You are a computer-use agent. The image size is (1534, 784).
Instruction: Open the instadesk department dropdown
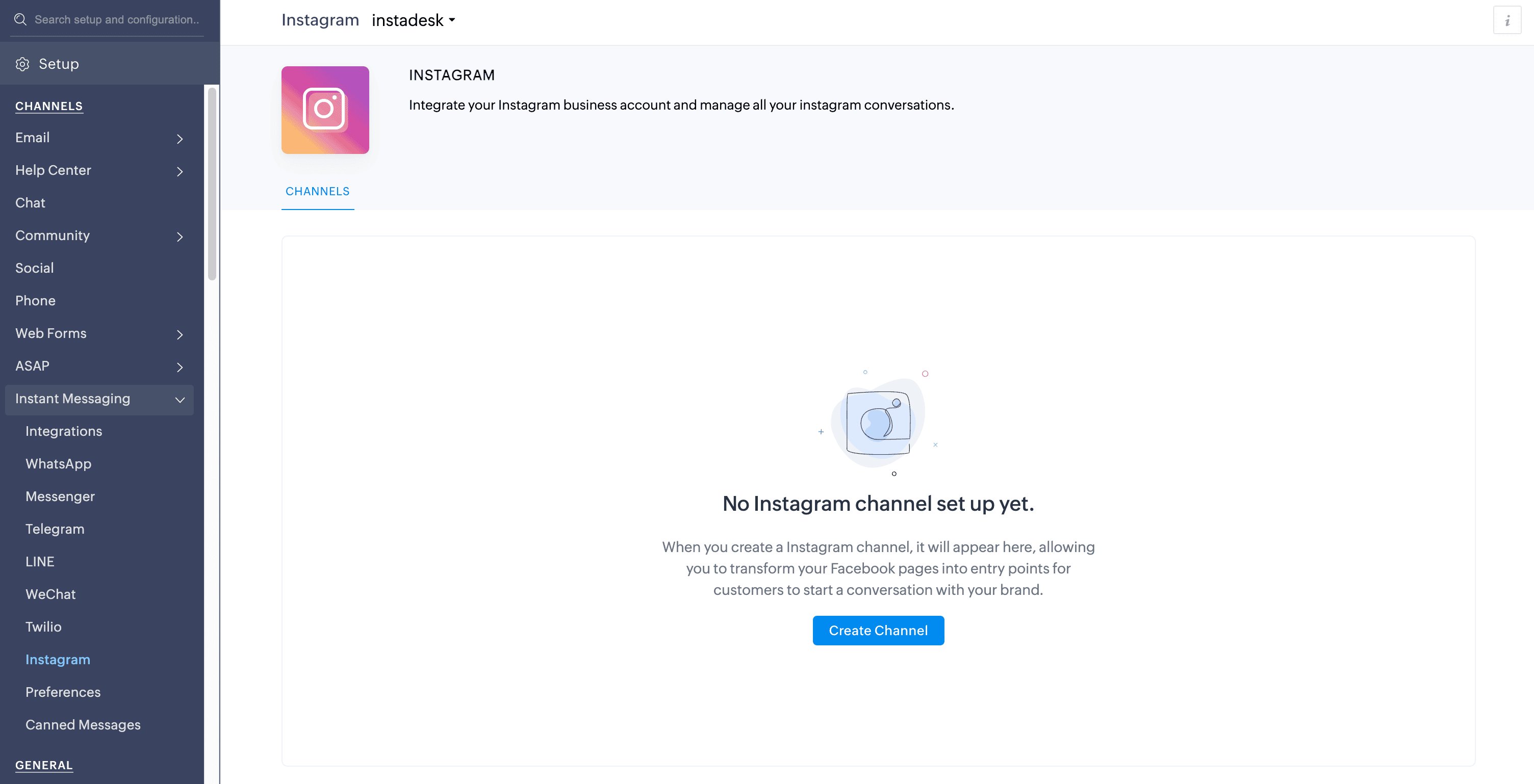(413, 20)
